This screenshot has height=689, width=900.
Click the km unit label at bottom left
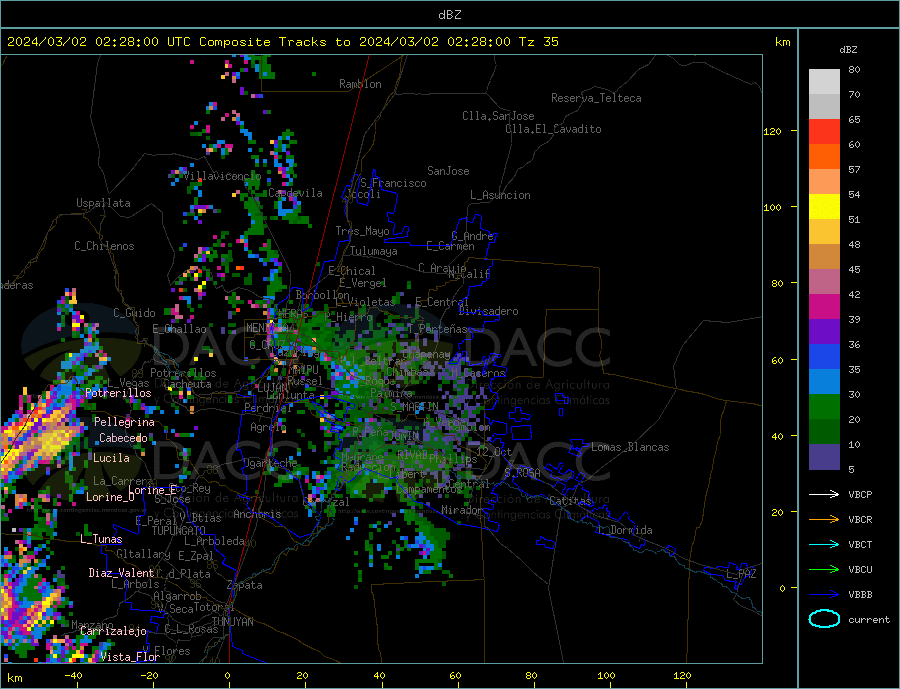pyautogui.click(x=15, y=678)
